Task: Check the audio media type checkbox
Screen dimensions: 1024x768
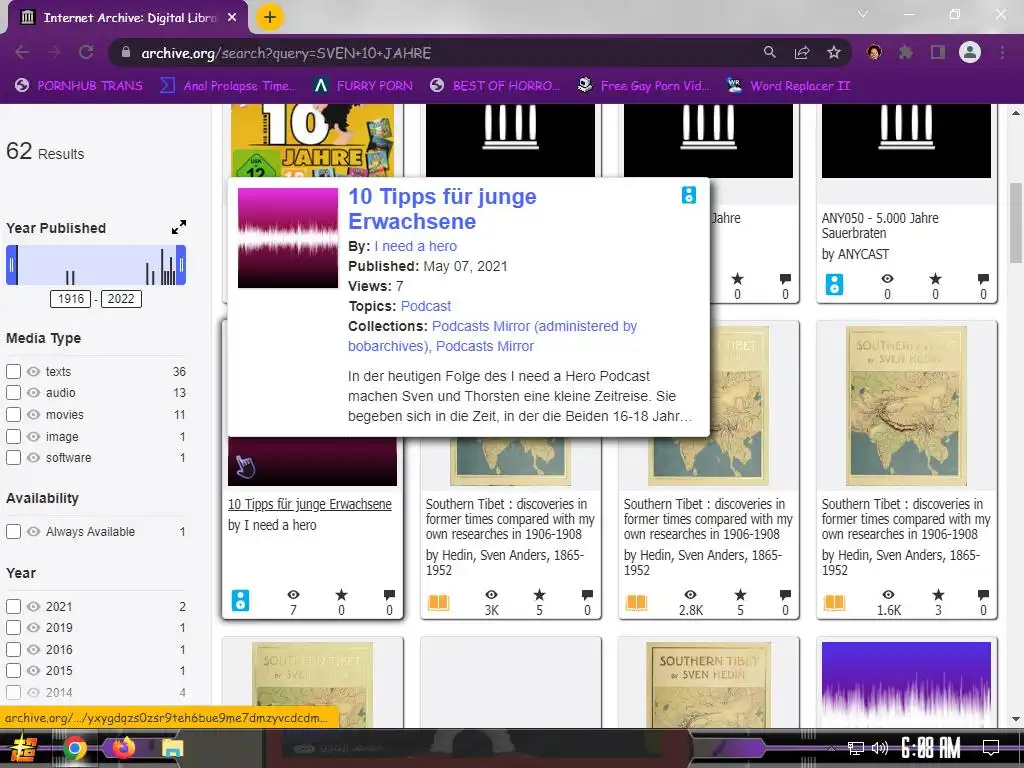Action: (13, 392)
